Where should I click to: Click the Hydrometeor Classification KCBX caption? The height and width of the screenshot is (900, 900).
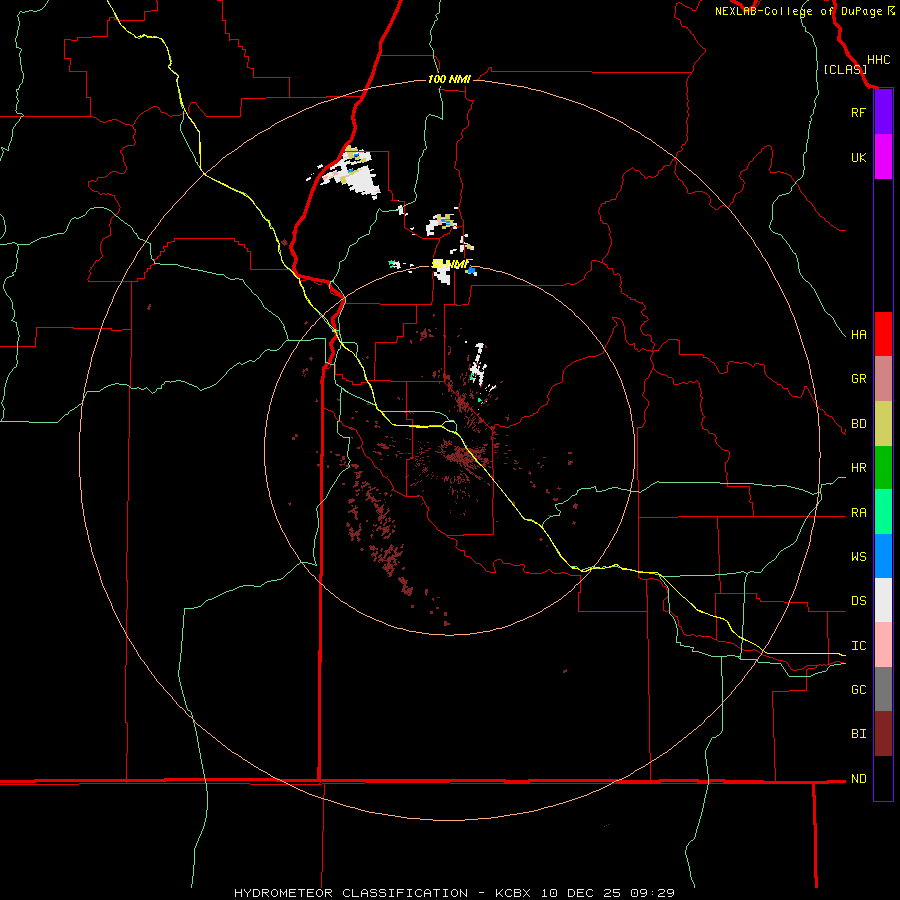454,893
